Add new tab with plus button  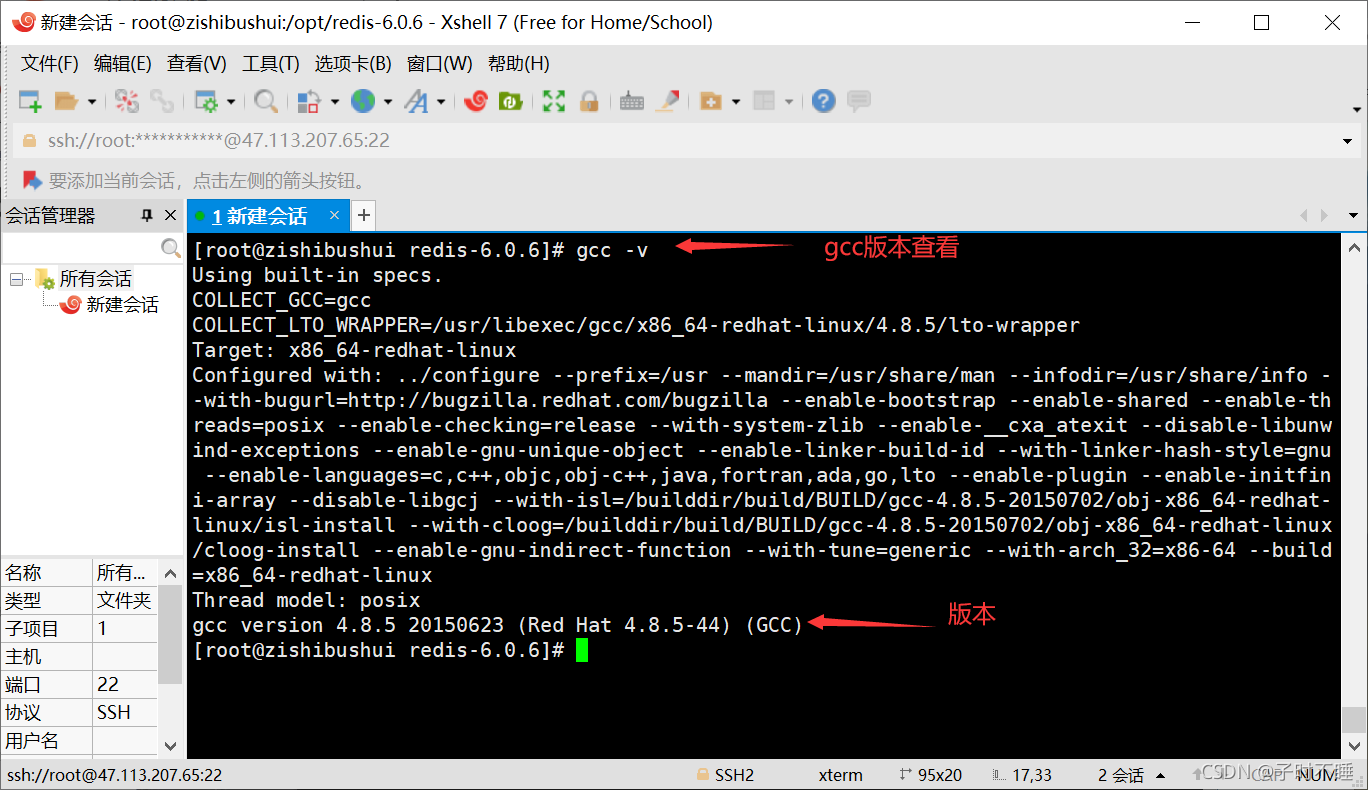pyautogui.click(x=364, y=215)
